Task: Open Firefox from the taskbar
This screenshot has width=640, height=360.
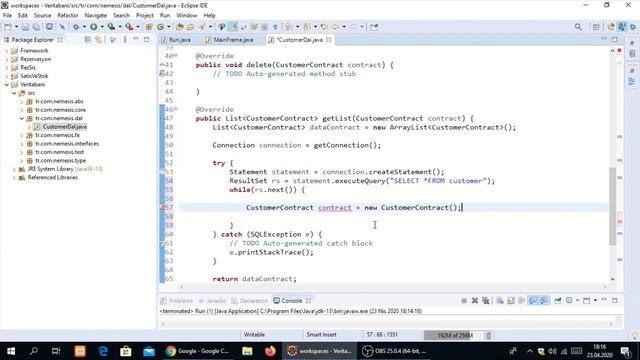Action: (270, 351)
